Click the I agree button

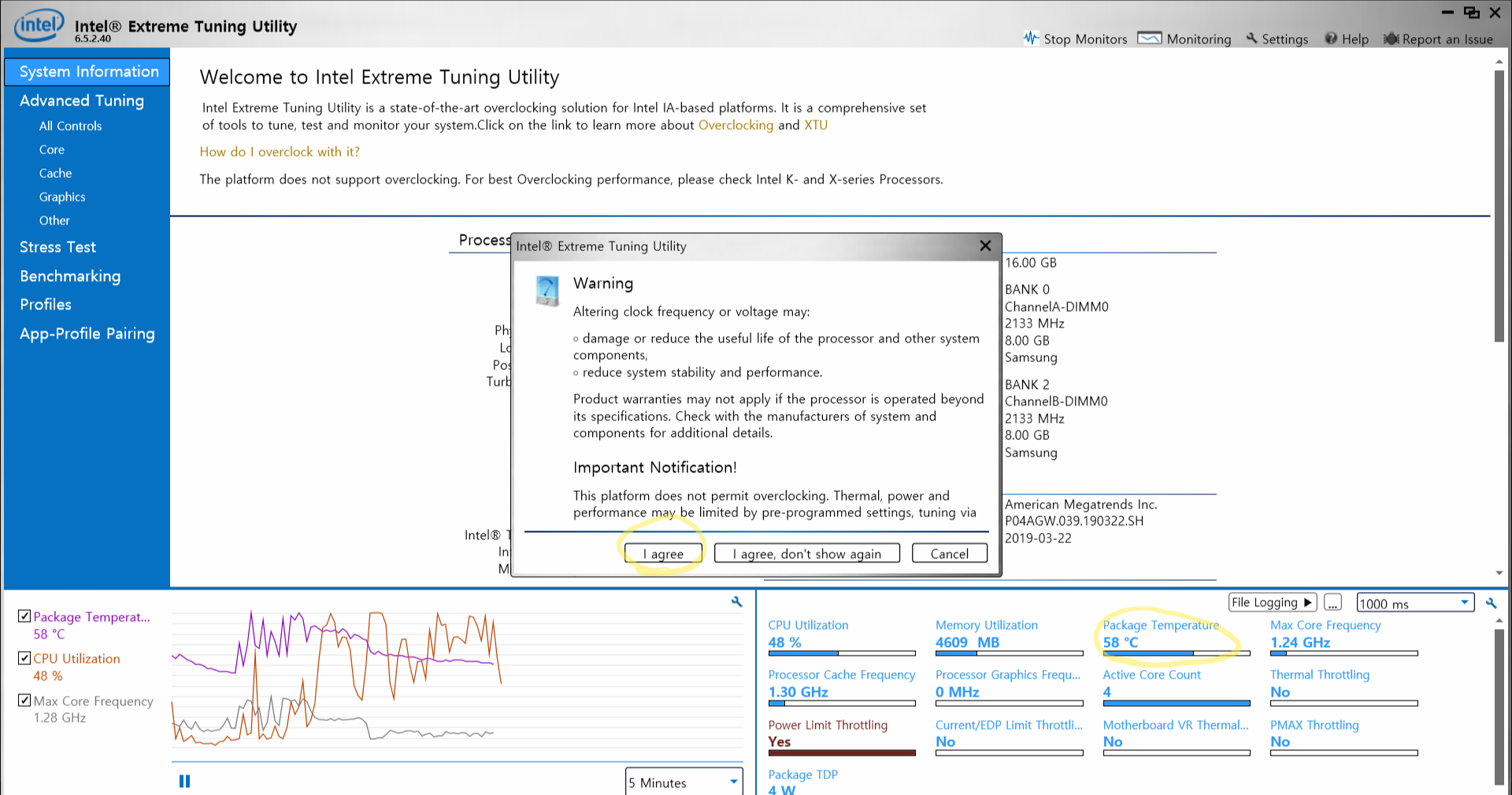663,553
